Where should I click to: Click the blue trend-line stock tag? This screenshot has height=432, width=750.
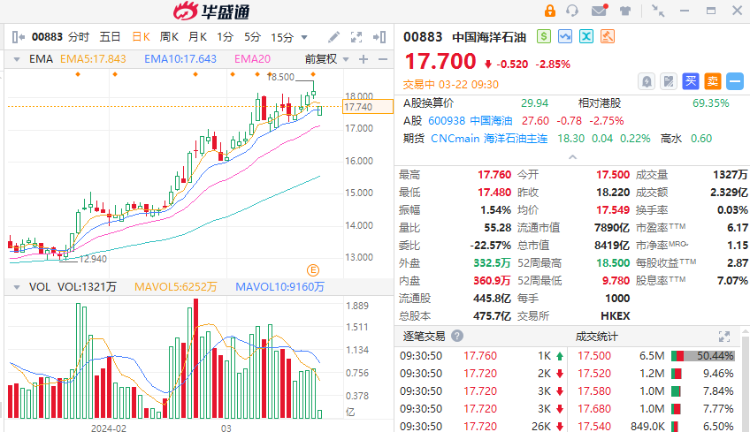[565, 36]
